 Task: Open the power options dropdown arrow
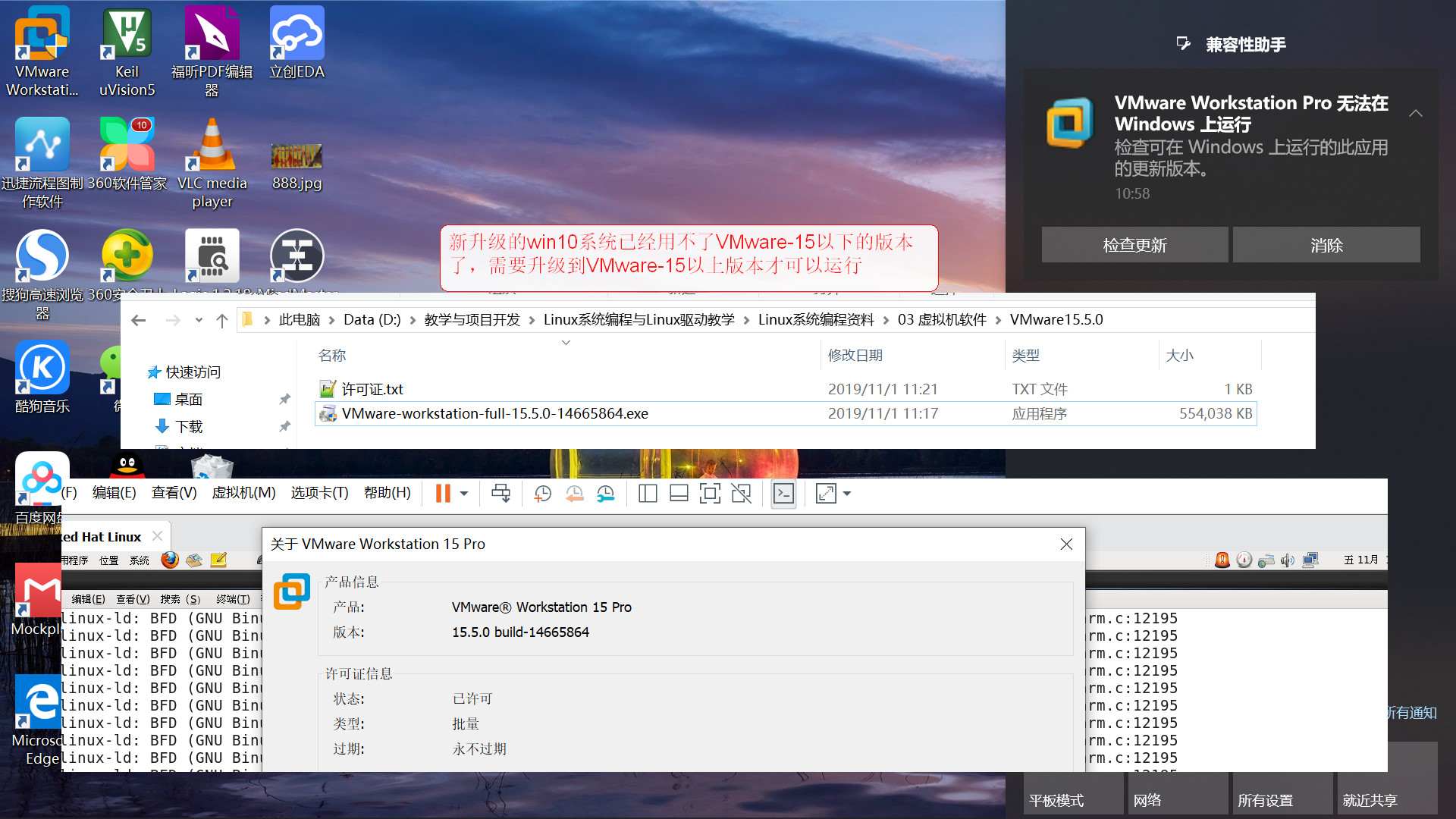coord(464,494)
